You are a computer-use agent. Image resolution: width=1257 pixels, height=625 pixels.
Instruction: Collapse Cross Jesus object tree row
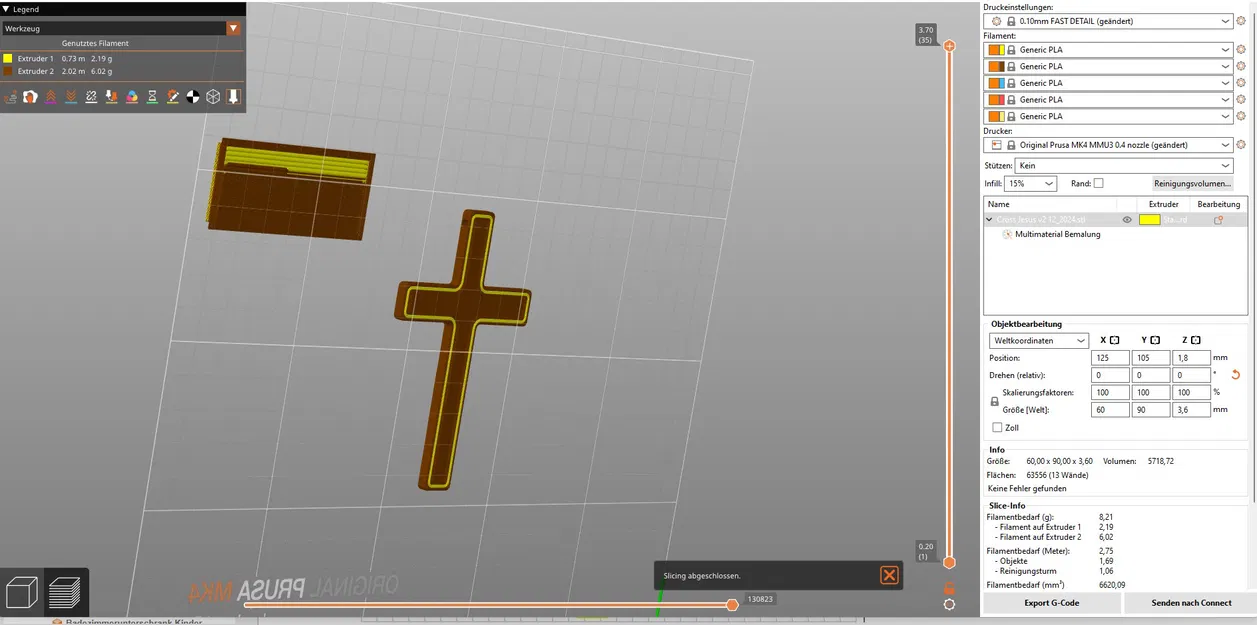pyautogui.click(x=989, y=220)
